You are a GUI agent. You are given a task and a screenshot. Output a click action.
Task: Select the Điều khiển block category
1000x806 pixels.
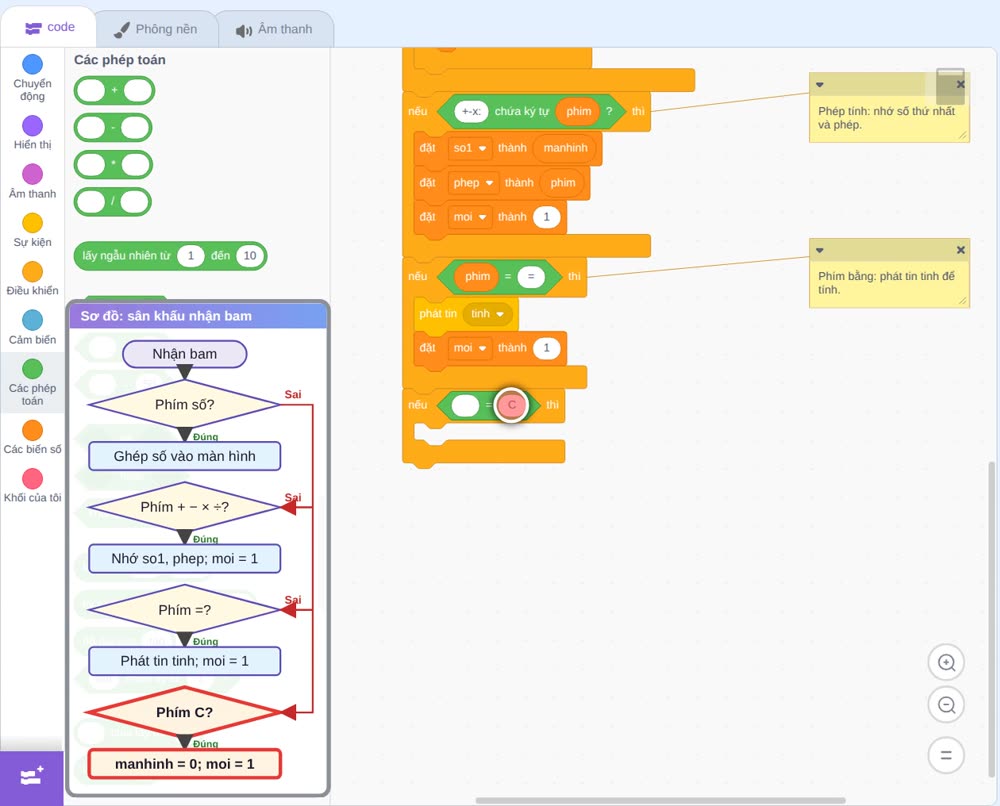(32, 279)
